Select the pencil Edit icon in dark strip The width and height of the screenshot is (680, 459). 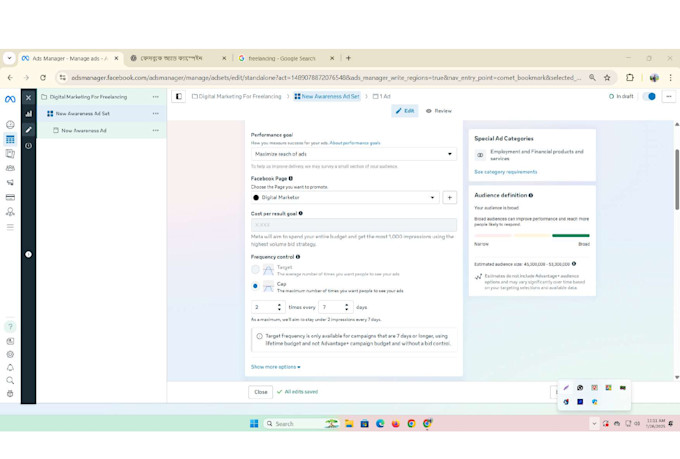(28, 129)
